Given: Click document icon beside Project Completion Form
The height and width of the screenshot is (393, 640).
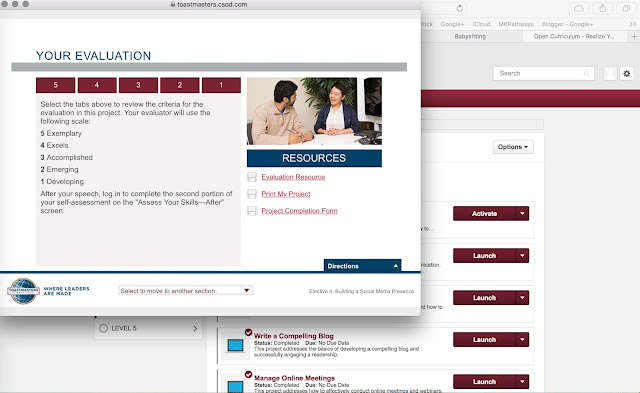Looking at the screenshot, I should (252, 211).
